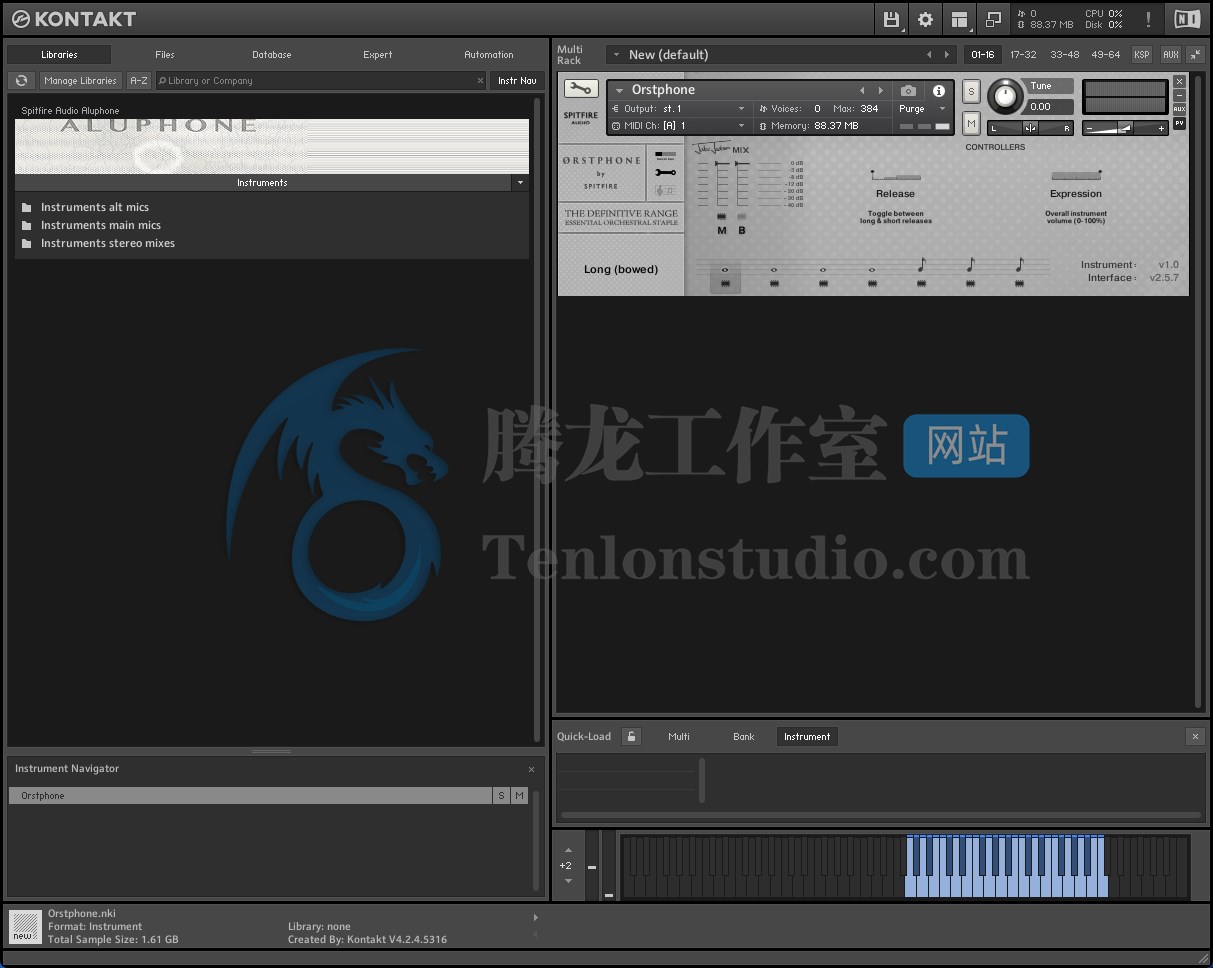Open the Purge dropdown menu
Screen dimensions: 1213x968
[x=922, y=109]
